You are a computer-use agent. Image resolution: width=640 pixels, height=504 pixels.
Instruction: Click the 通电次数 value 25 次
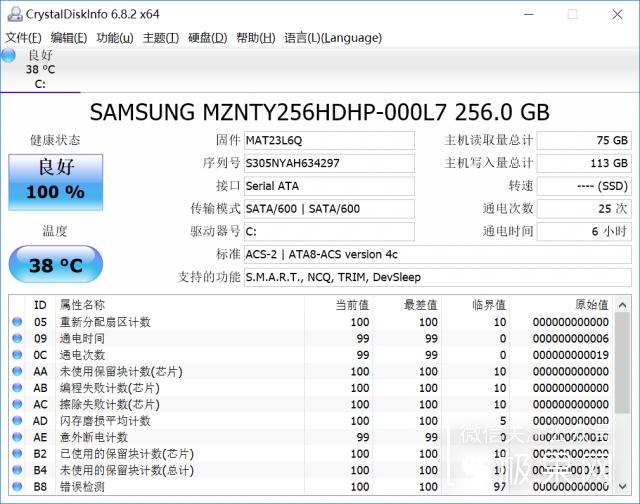[x=584, y=209]
